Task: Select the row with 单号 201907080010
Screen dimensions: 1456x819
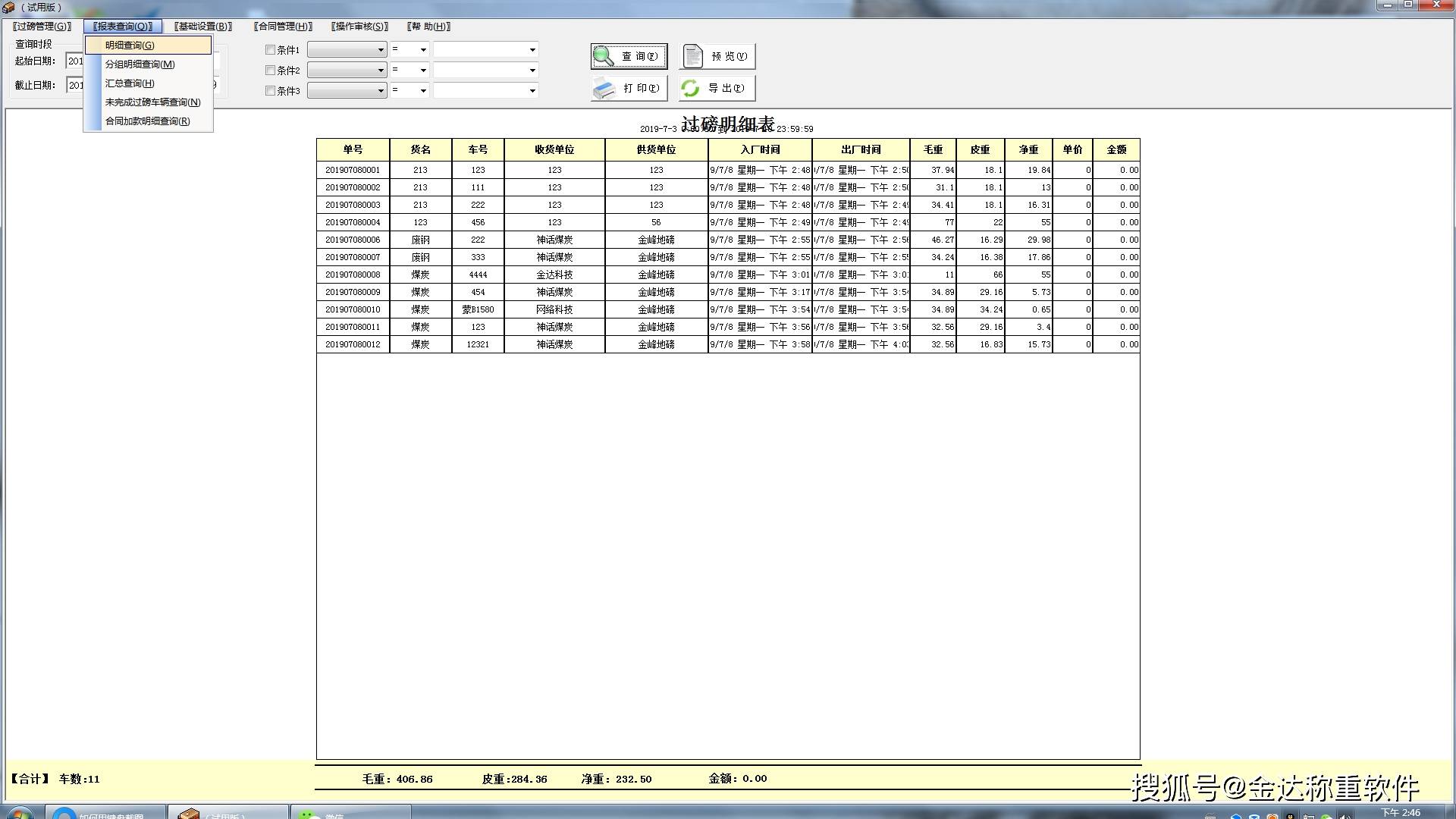Action: point(728,309)
